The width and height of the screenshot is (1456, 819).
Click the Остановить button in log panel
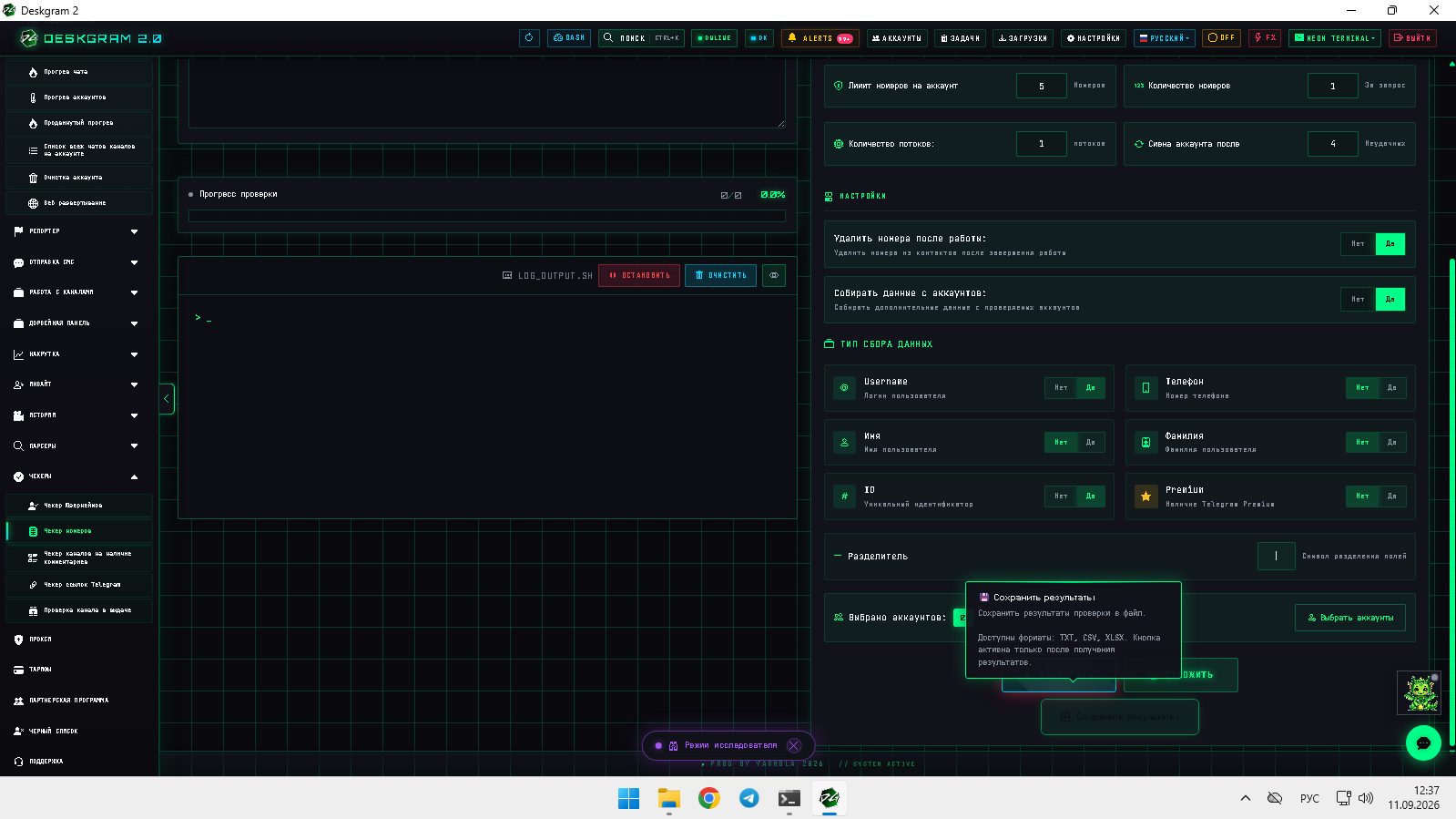pos(639,275)
